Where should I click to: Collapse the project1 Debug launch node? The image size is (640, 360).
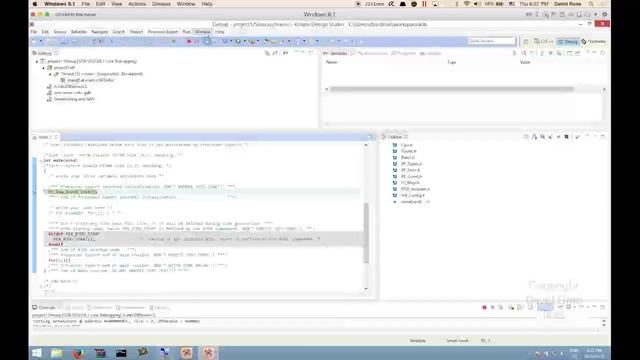(x=37, y=61)
